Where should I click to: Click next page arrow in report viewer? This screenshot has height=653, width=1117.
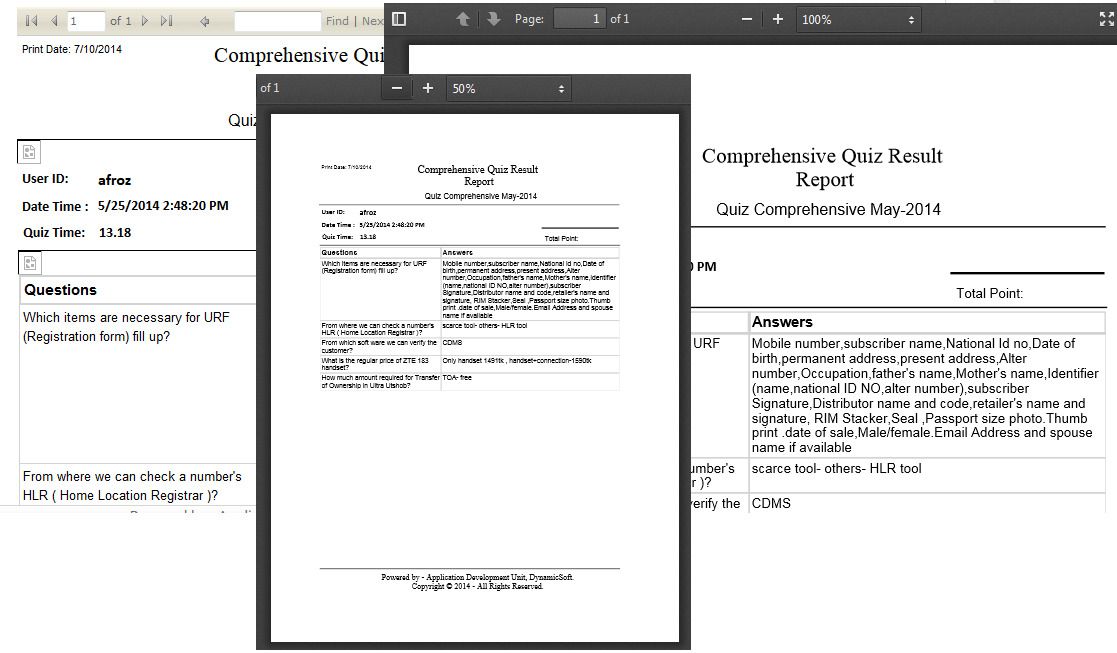click(145, 21)
